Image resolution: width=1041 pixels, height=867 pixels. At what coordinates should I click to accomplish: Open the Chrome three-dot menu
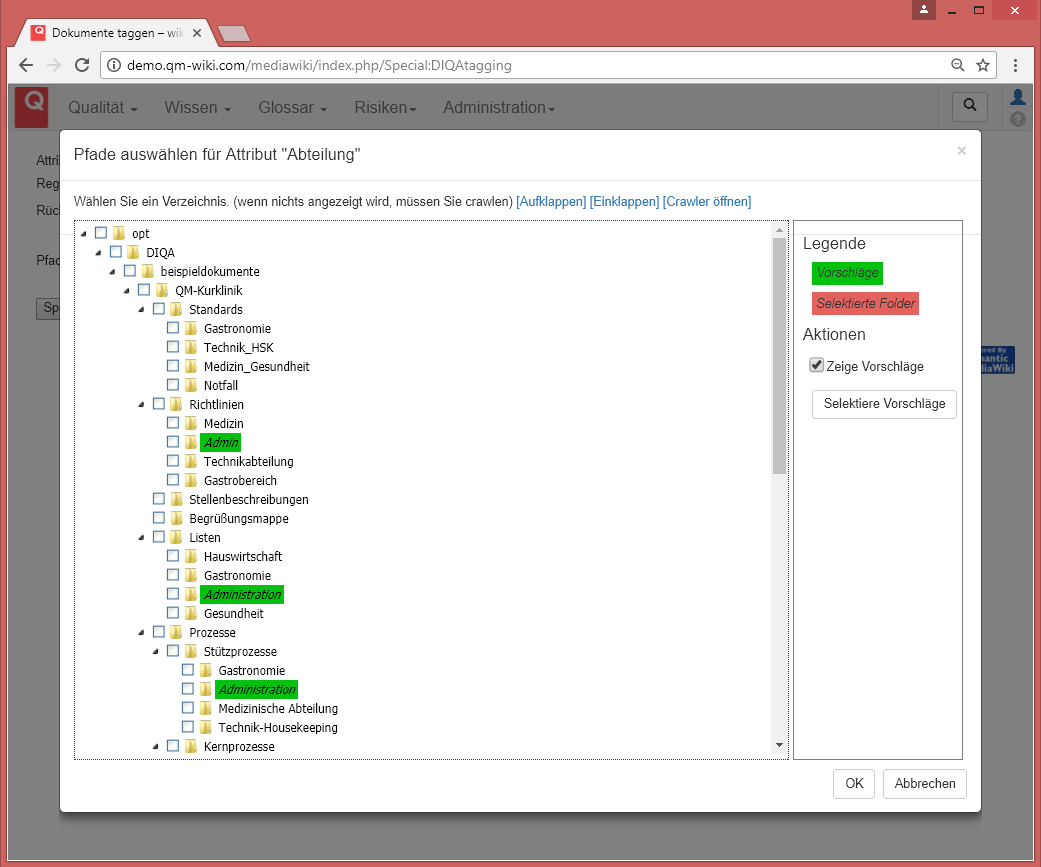coord(1016,66)
